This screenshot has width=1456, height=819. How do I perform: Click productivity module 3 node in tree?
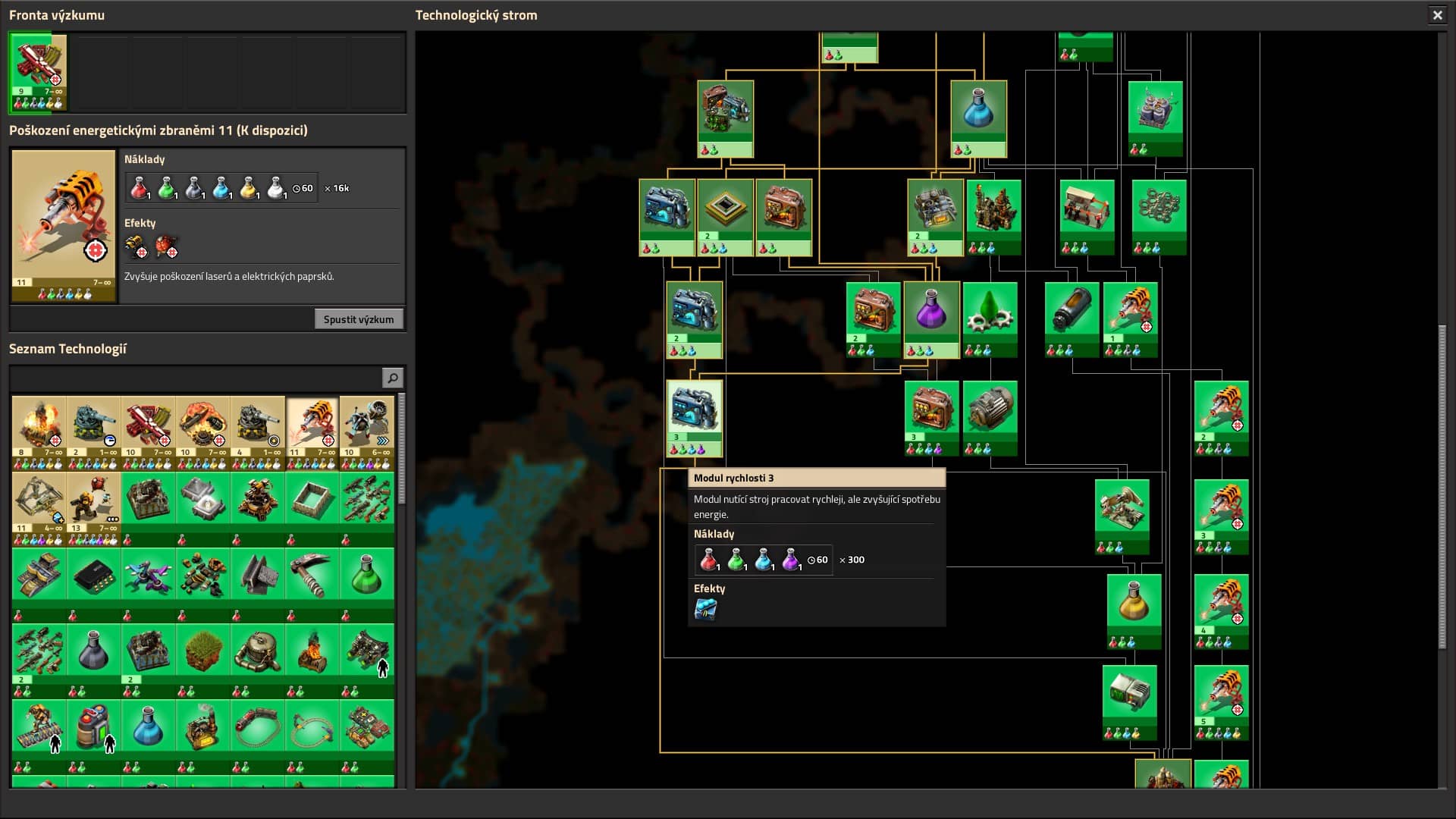point(932,419)
